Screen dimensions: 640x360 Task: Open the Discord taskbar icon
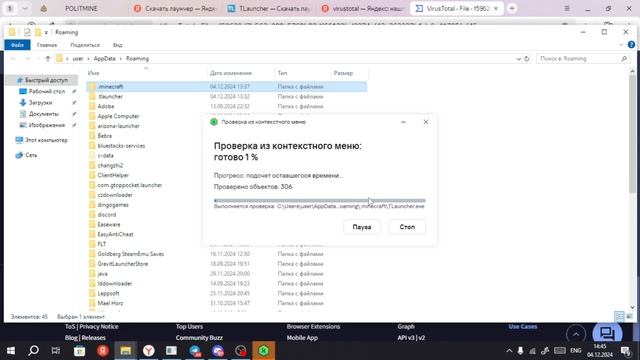pos(218,351)
